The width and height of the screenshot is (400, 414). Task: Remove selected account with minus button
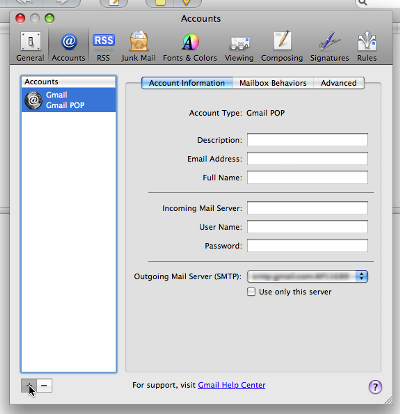[x=44, y=386]
